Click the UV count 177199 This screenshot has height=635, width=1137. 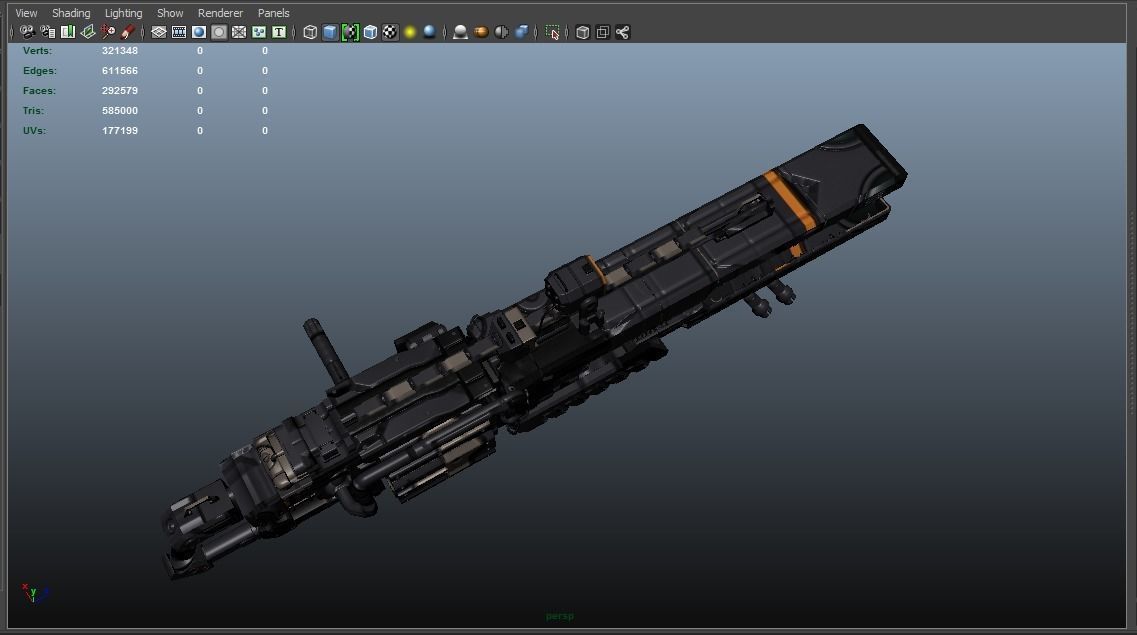tap(120, 130)
